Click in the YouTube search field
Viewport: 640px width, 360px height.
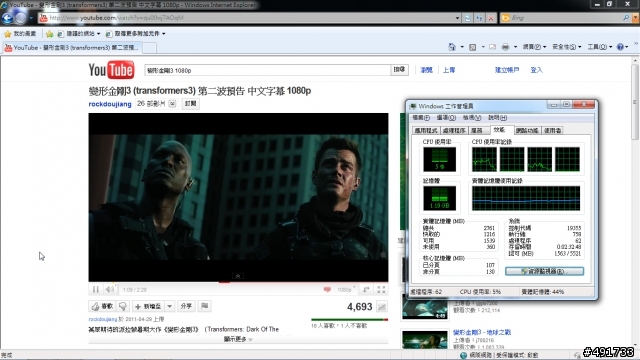coord(267,70)
